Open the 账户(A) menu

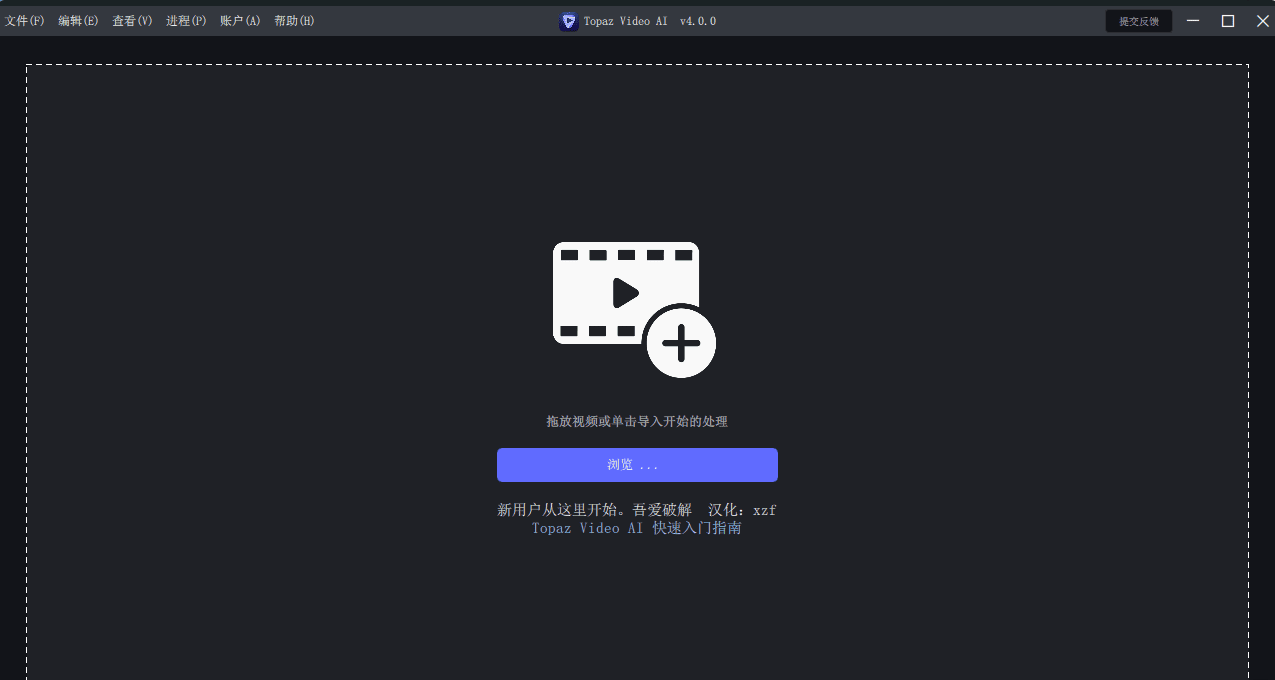pyautogui.click(x=240, y=21)
